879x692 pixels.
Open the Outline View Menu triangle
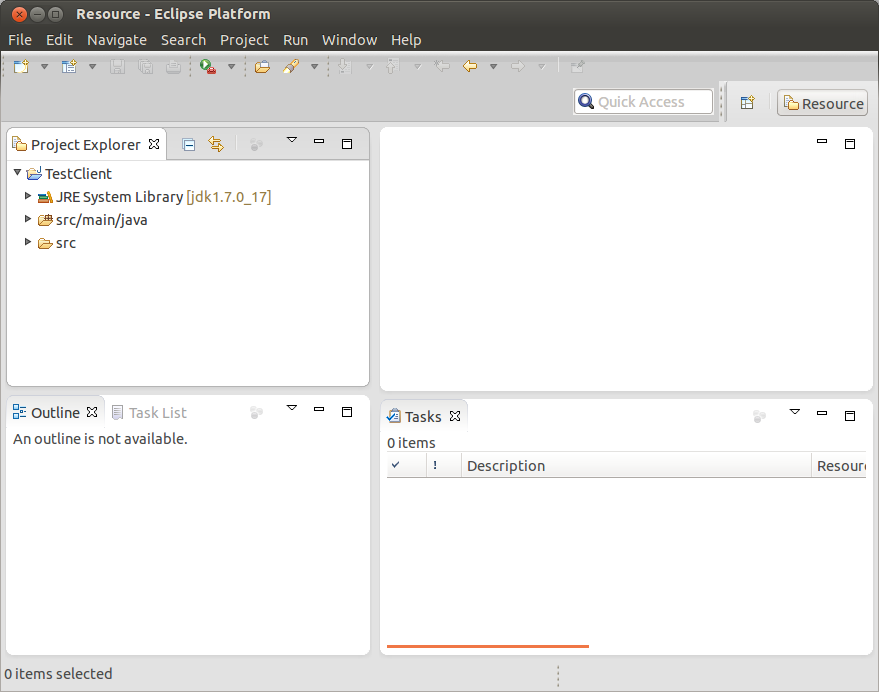click(x=292, y=408)
